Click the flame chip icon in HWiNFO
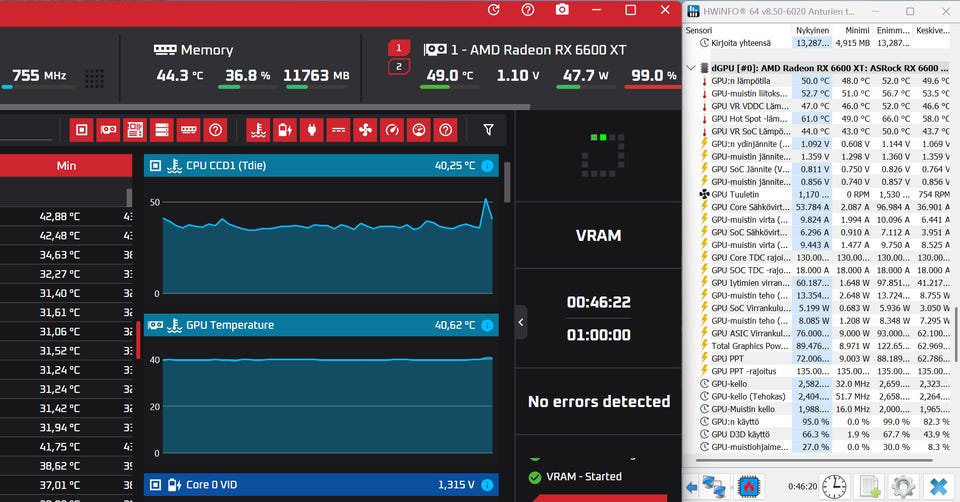This screenshot has width=960, height=502. [x=749, y=487]
